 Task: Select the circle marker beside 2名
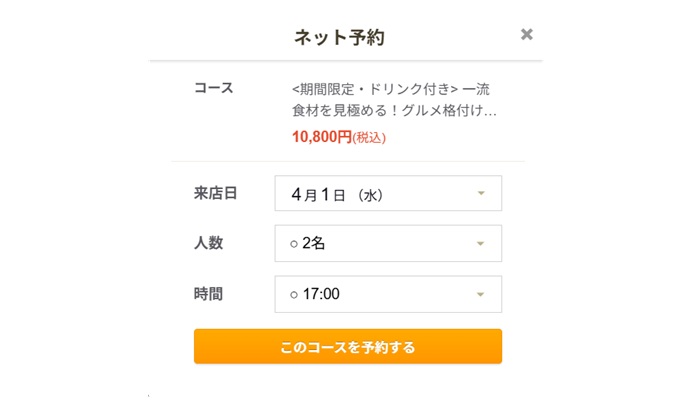pyautogui.click(x=294, y=244)
